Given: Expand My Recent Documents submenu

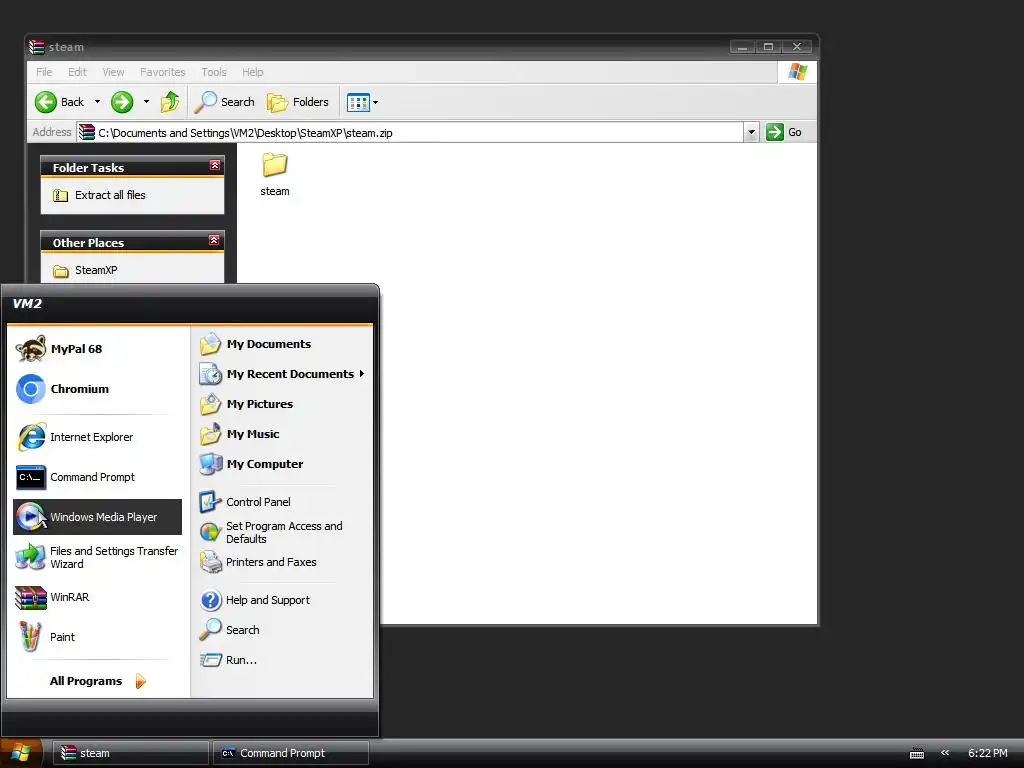Looking at the screenshot, I should 282,374.
